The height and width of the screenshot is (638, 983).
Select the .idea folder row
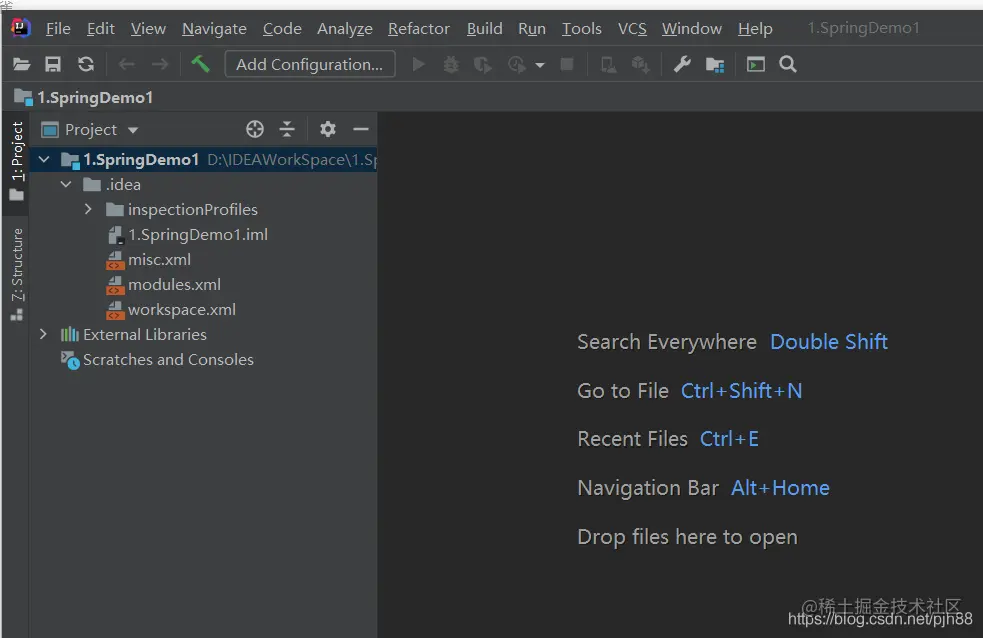click(x=204, y=184)
